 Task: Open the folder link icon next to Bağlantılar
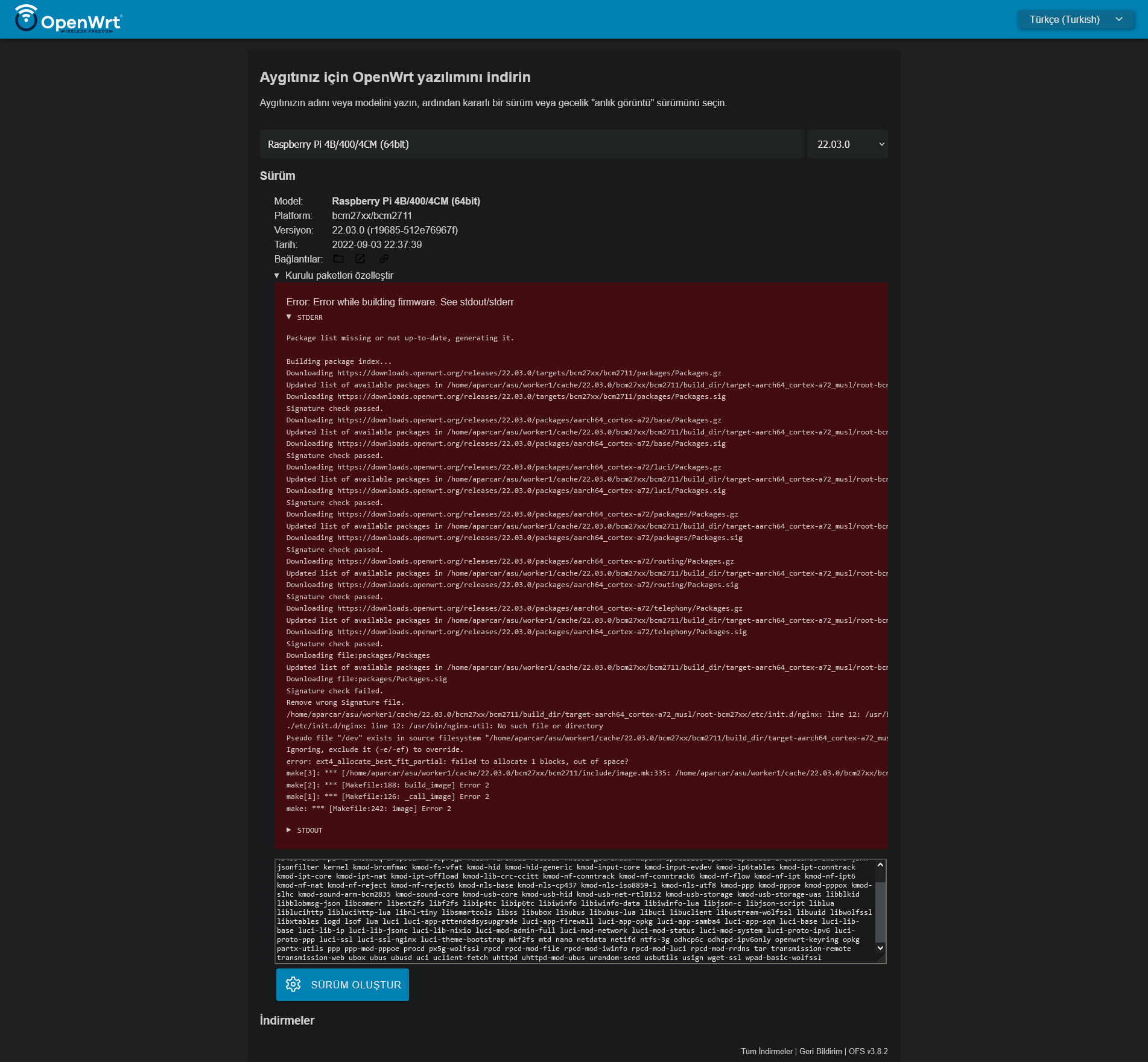(338, 259)
